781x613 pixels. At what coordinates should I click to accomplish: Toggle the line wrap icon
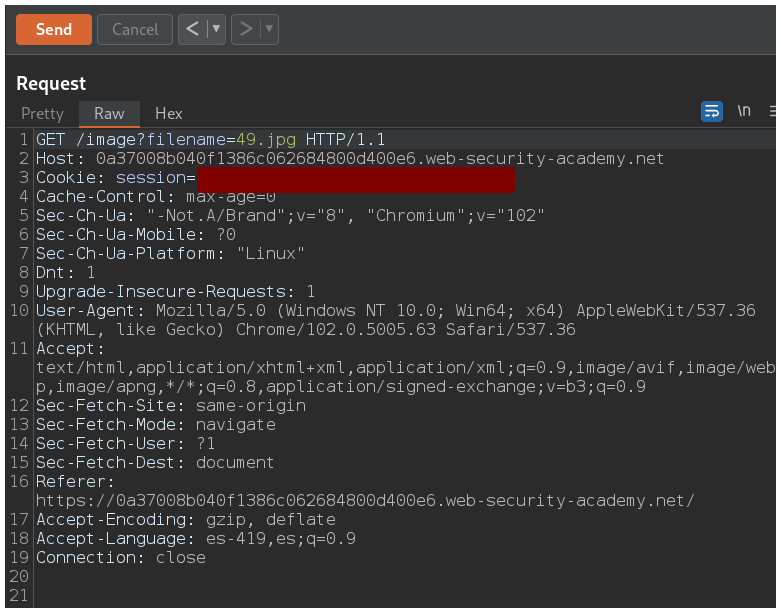coord(711,111)
